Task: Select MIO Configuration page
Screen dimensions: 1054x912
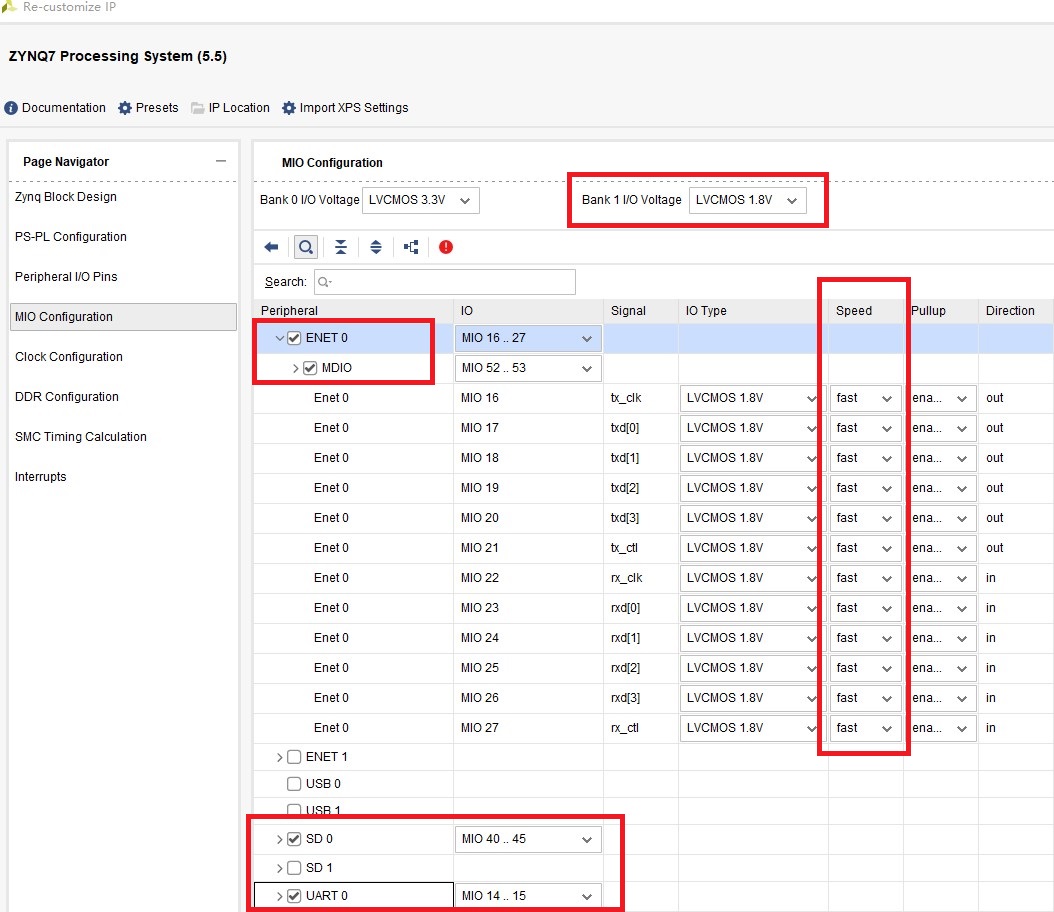Action: (124, 317)
